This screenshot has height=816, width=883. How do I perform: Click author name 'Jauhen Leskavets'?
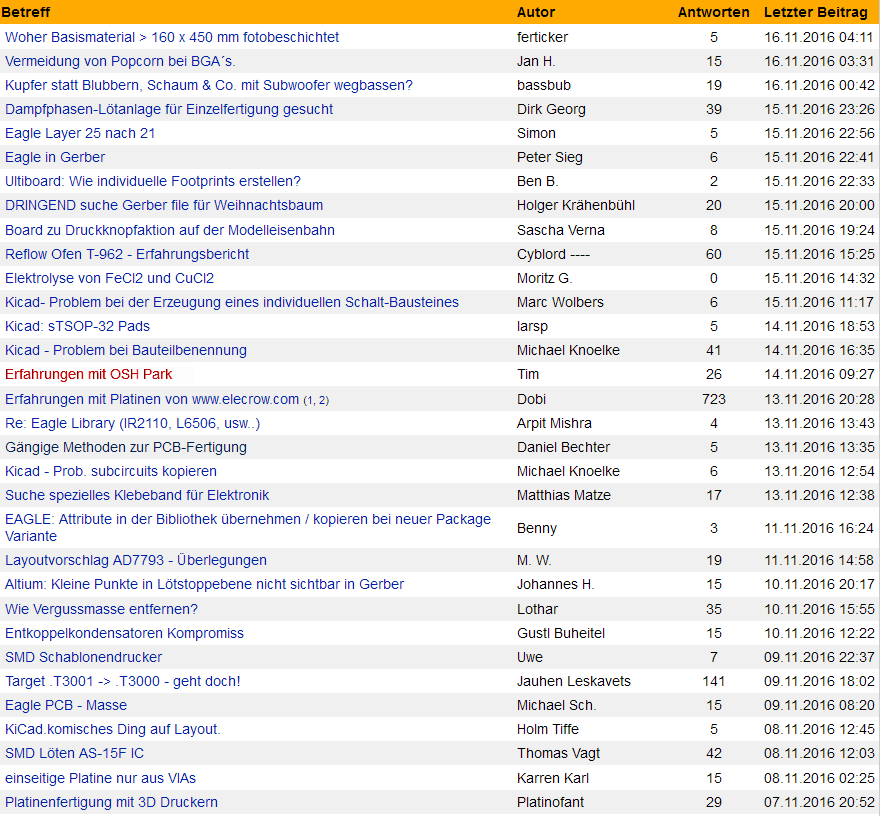coord(574,681)
